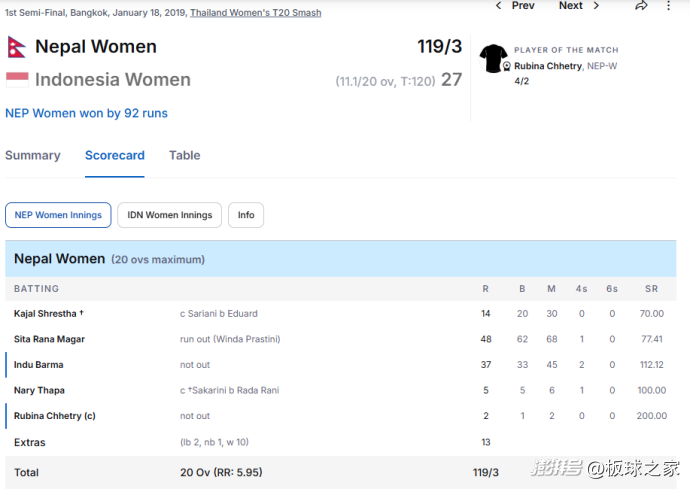This screenshot has height=489, width=690.
Task: Click the Indonesia flag icon
Action: tap(17, 80)
